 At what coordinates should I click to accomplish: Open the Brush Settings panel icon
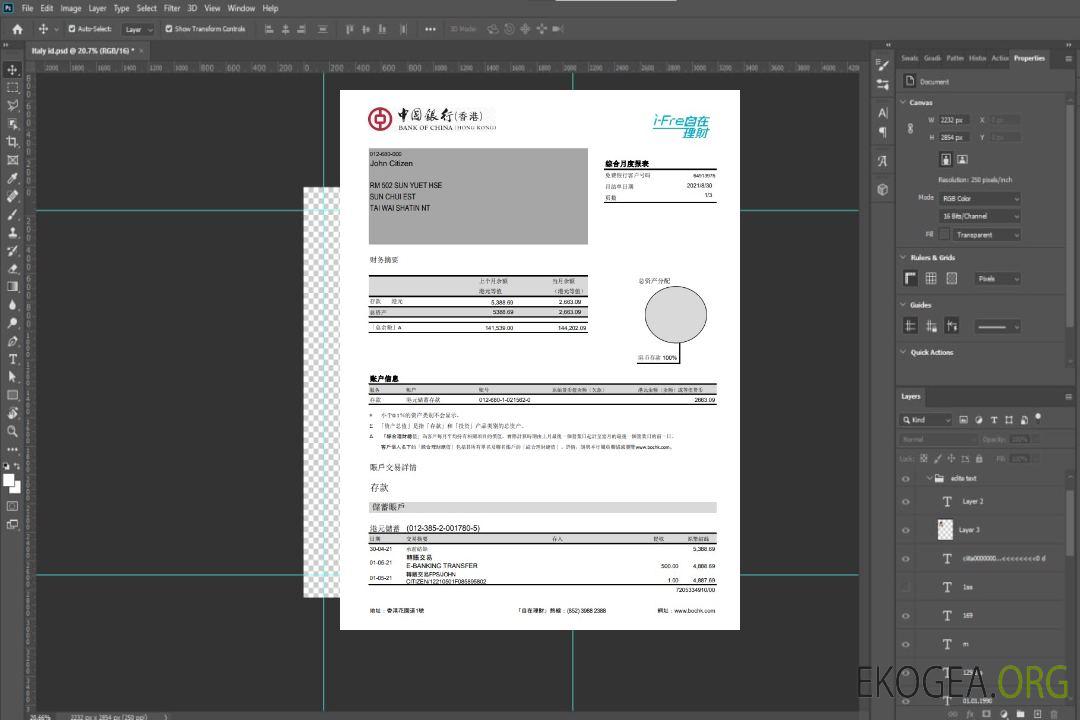tap(883, 64)
